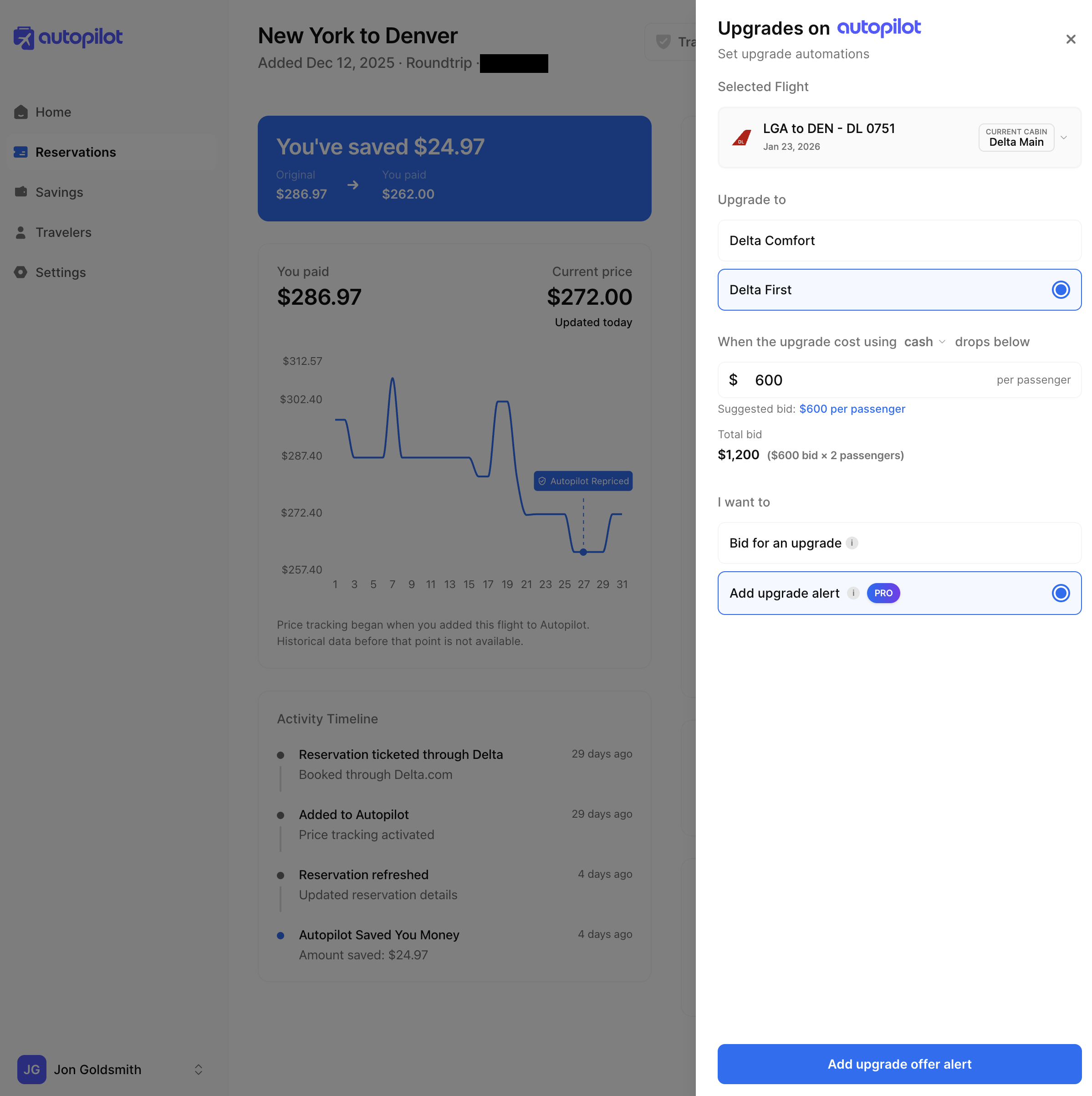Expand the selected flight dropdown chevron

pos(1063,137)
